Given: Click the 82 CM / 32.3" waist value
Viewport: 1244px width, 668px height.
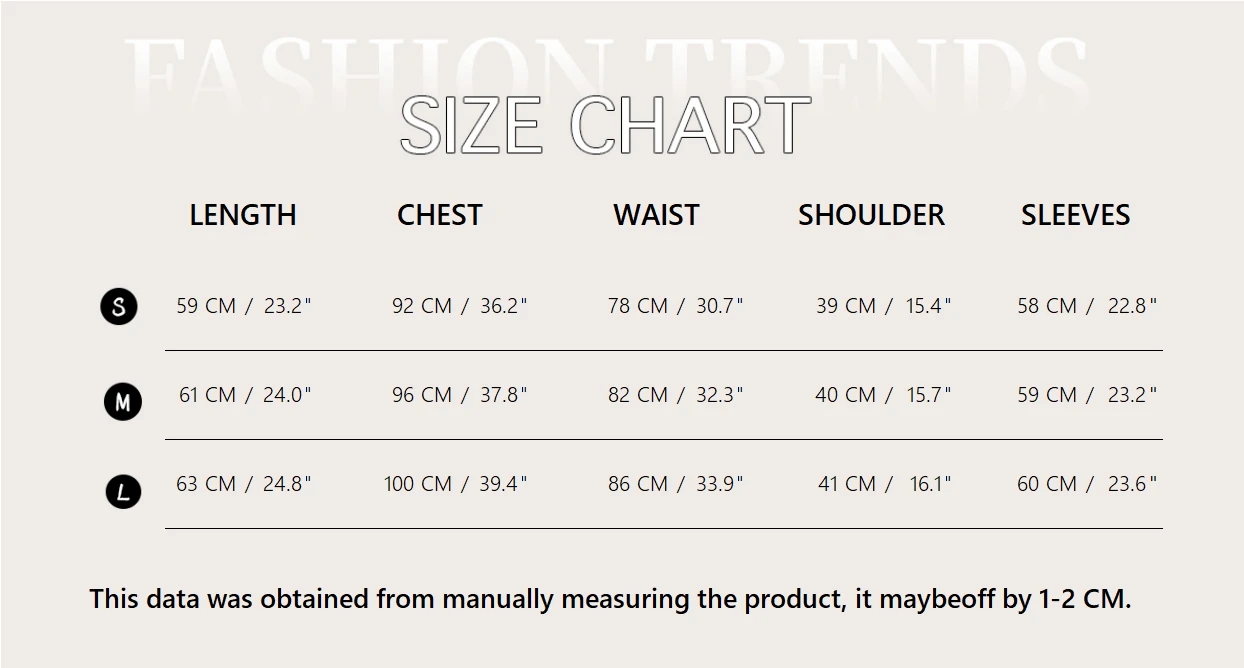Looking at the screenshot, I should [675, 395].
